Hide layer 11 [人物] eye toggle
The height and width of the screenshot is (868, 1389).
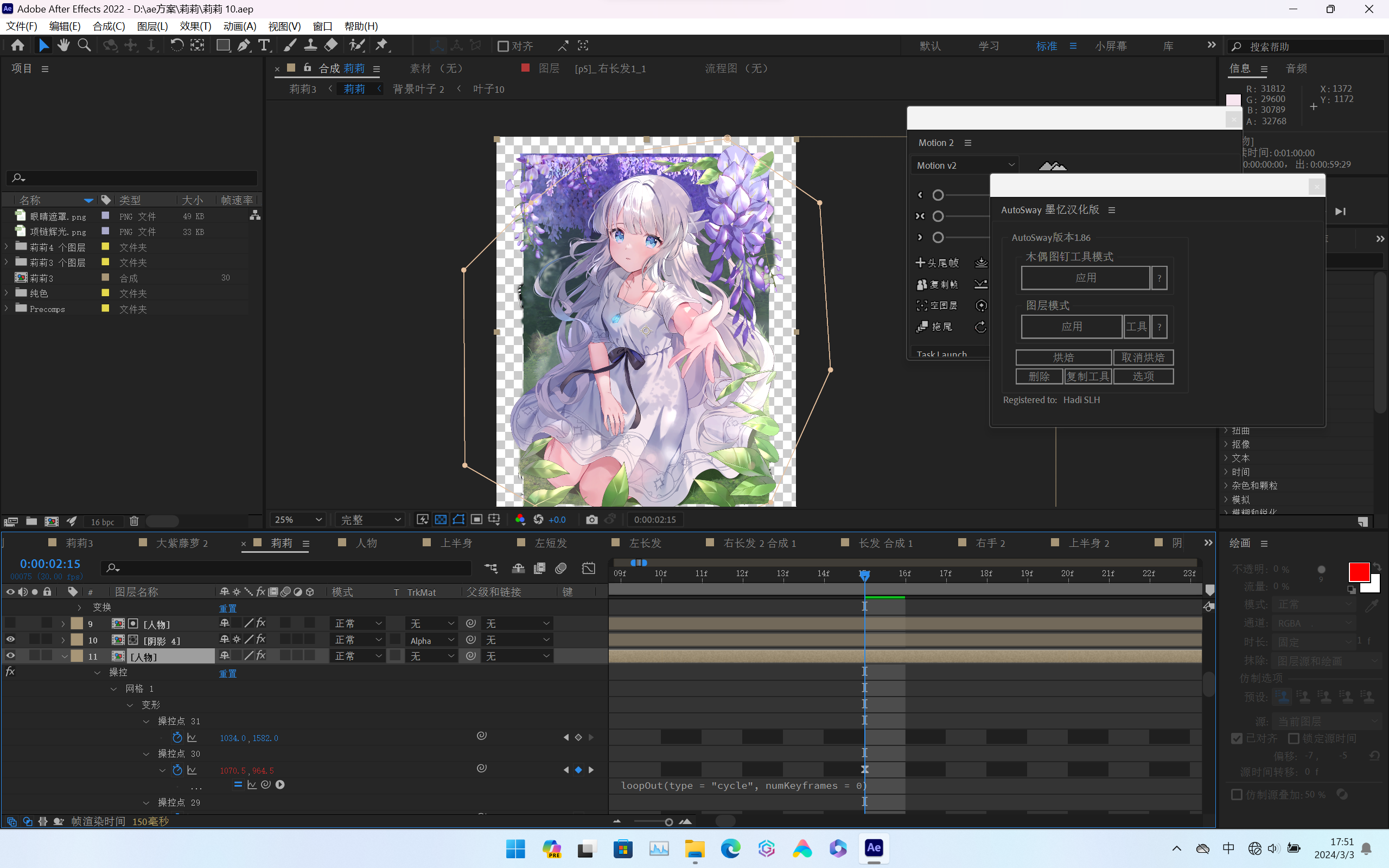click(x=10, y=655)
